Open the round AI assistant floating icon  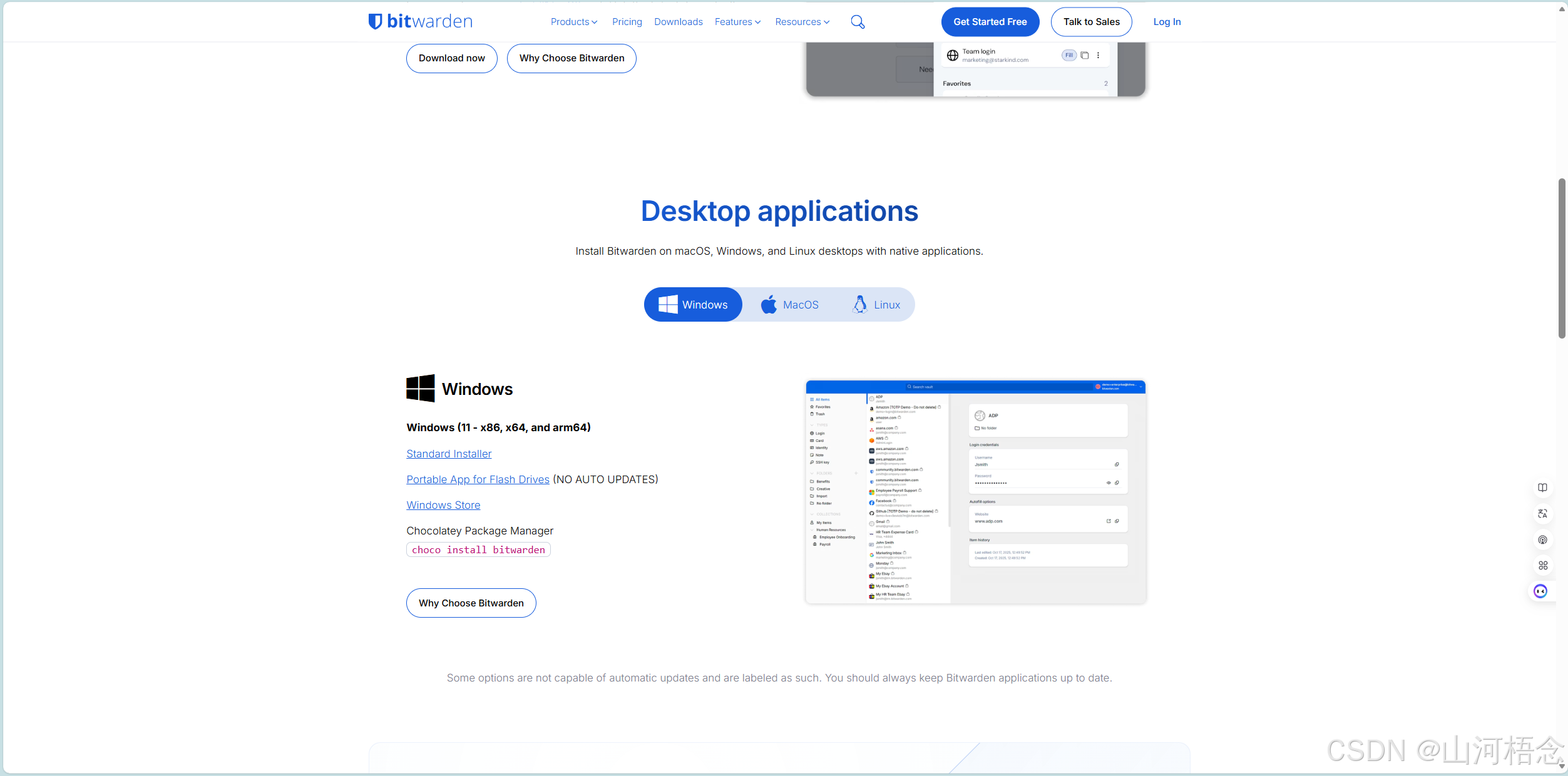(1540, 591)
